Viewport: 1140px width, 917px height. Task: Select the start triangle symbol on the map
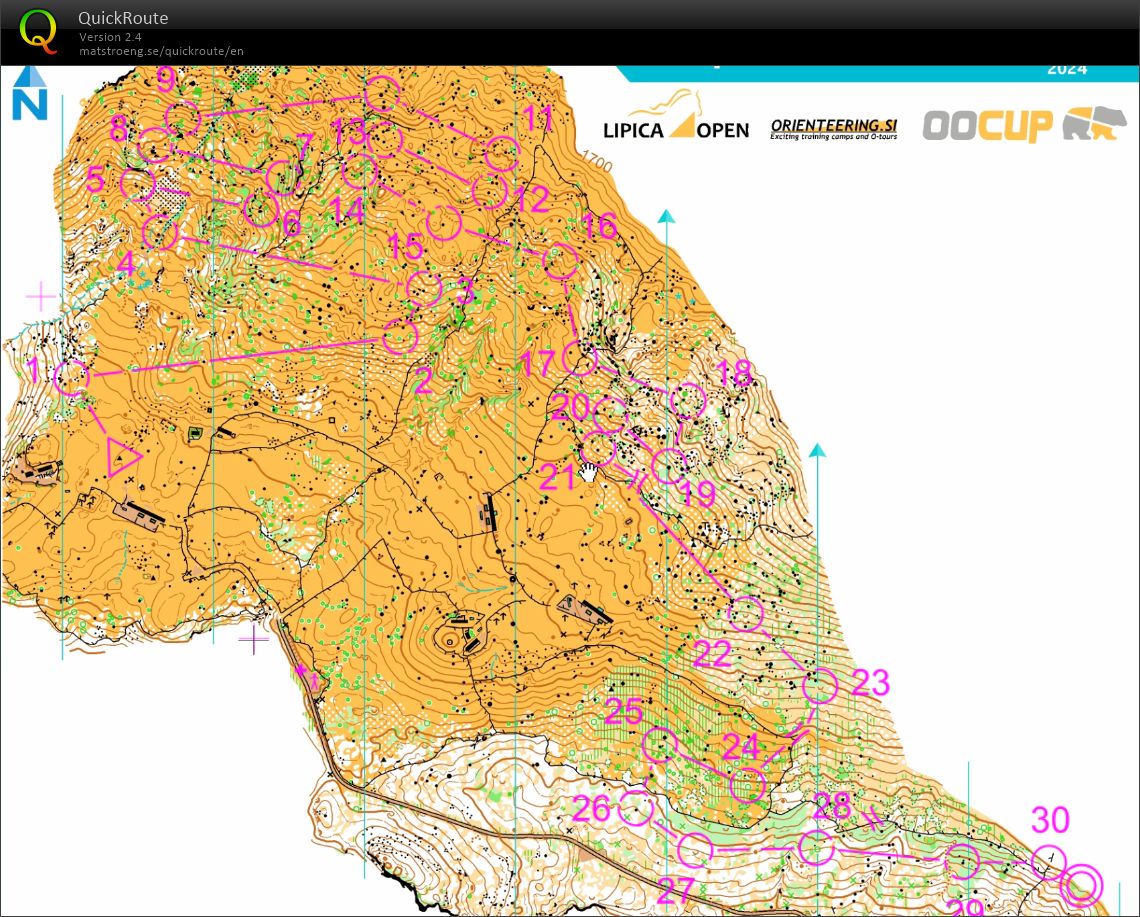tap(120, 458)
